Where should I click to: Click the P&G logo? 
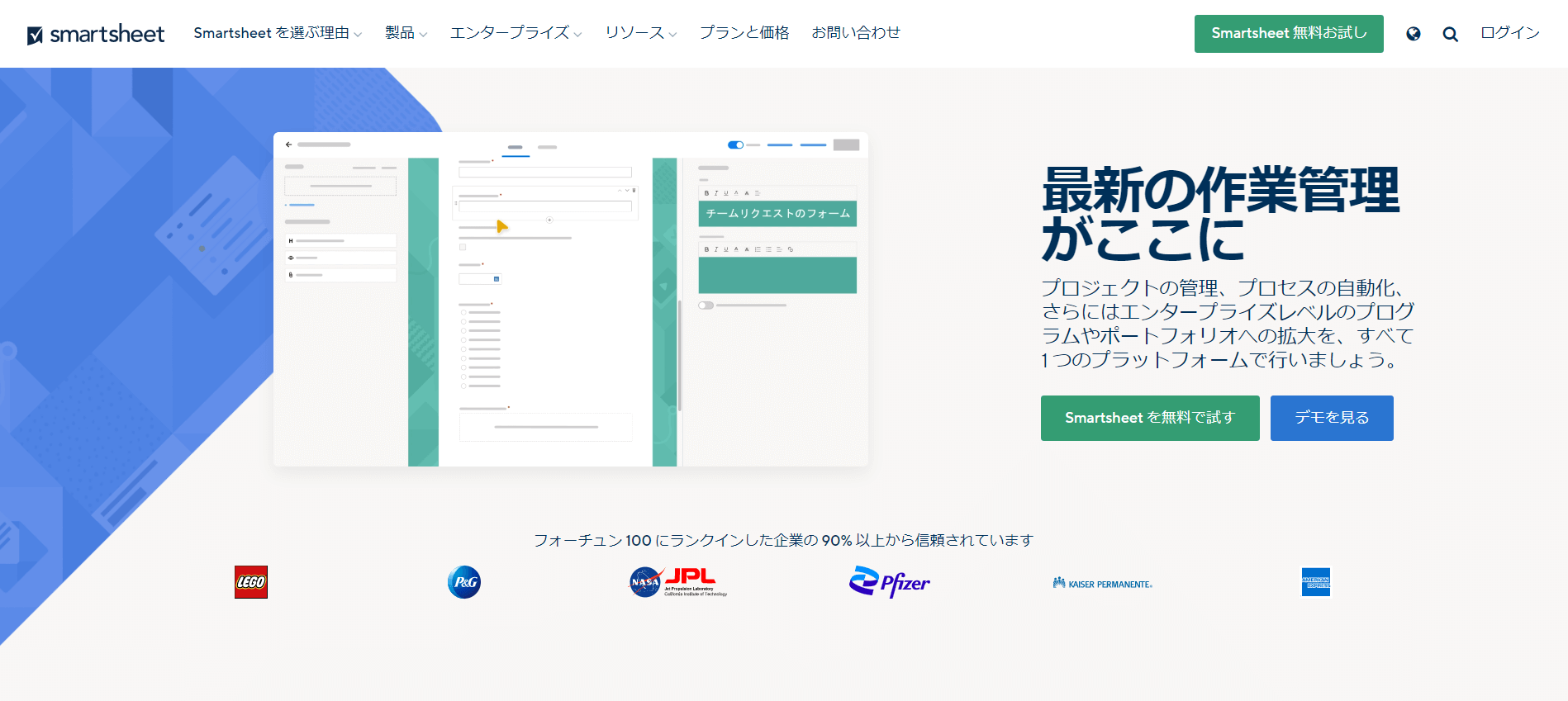click(464, 582)
